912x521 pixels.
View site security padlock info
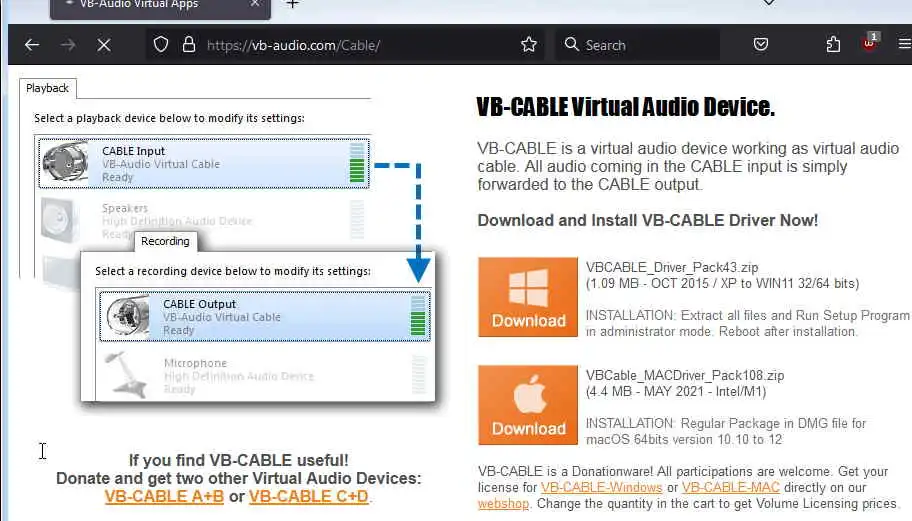pos(188,45)
